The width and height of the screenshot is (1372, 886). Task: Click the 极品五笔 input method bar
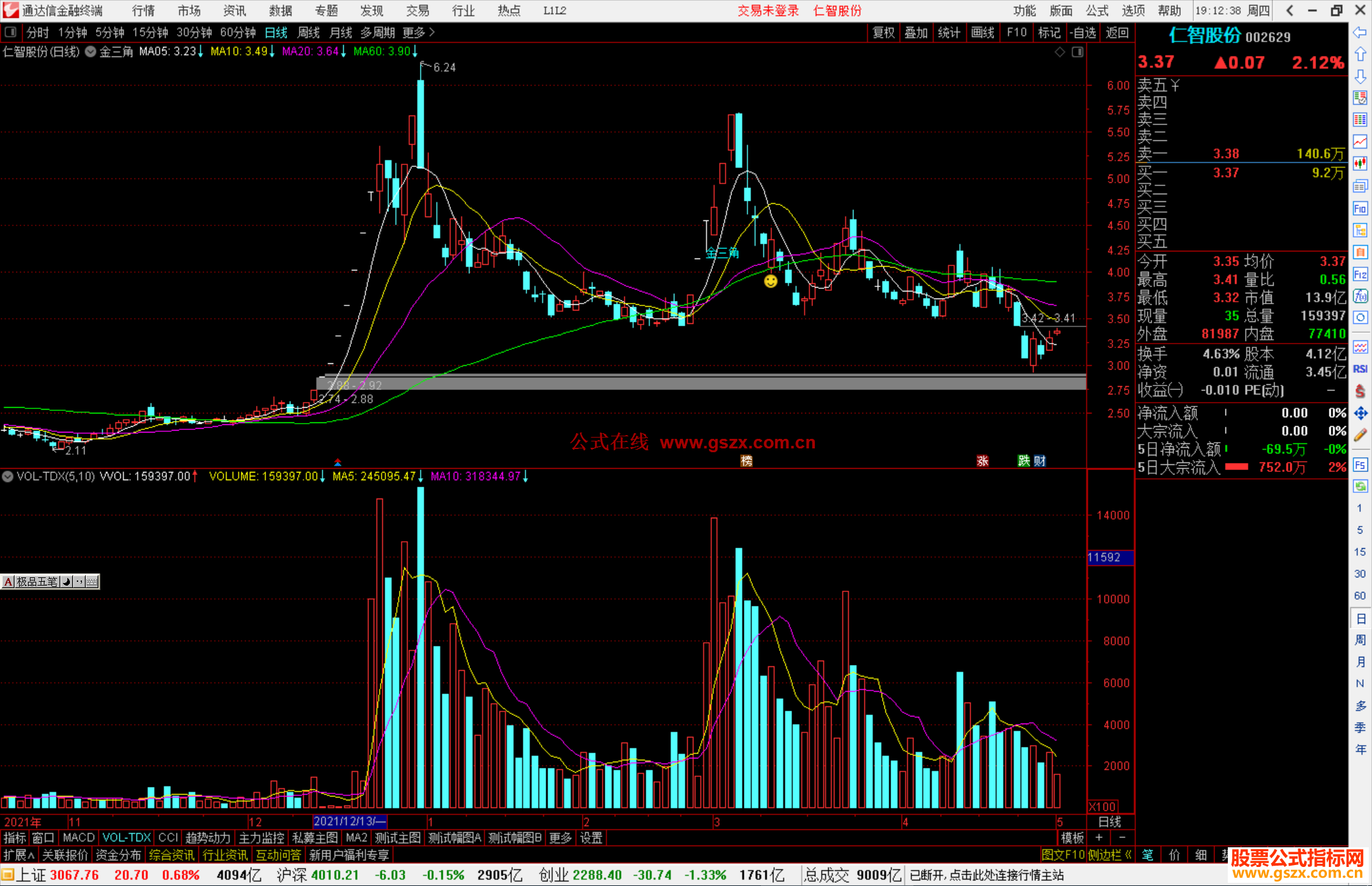click(50, 581)
